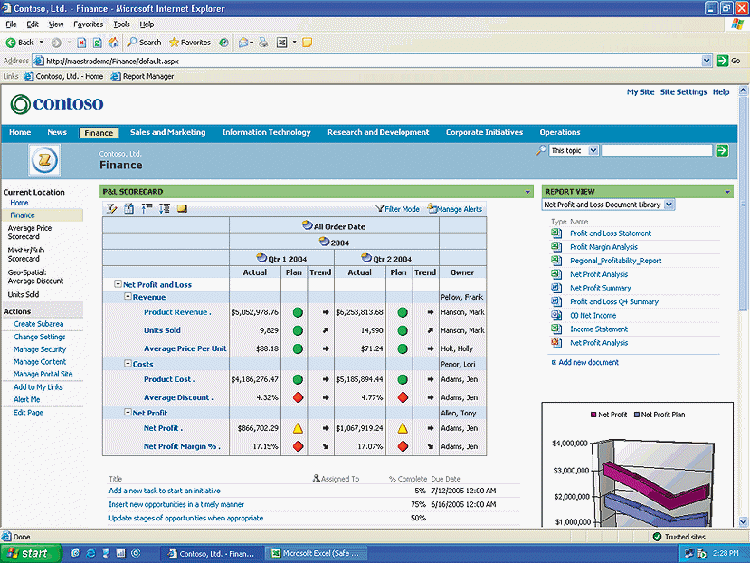Screen dimensions: 750x563
Task: Click the Filter Mode link
Action: [397, 209]
